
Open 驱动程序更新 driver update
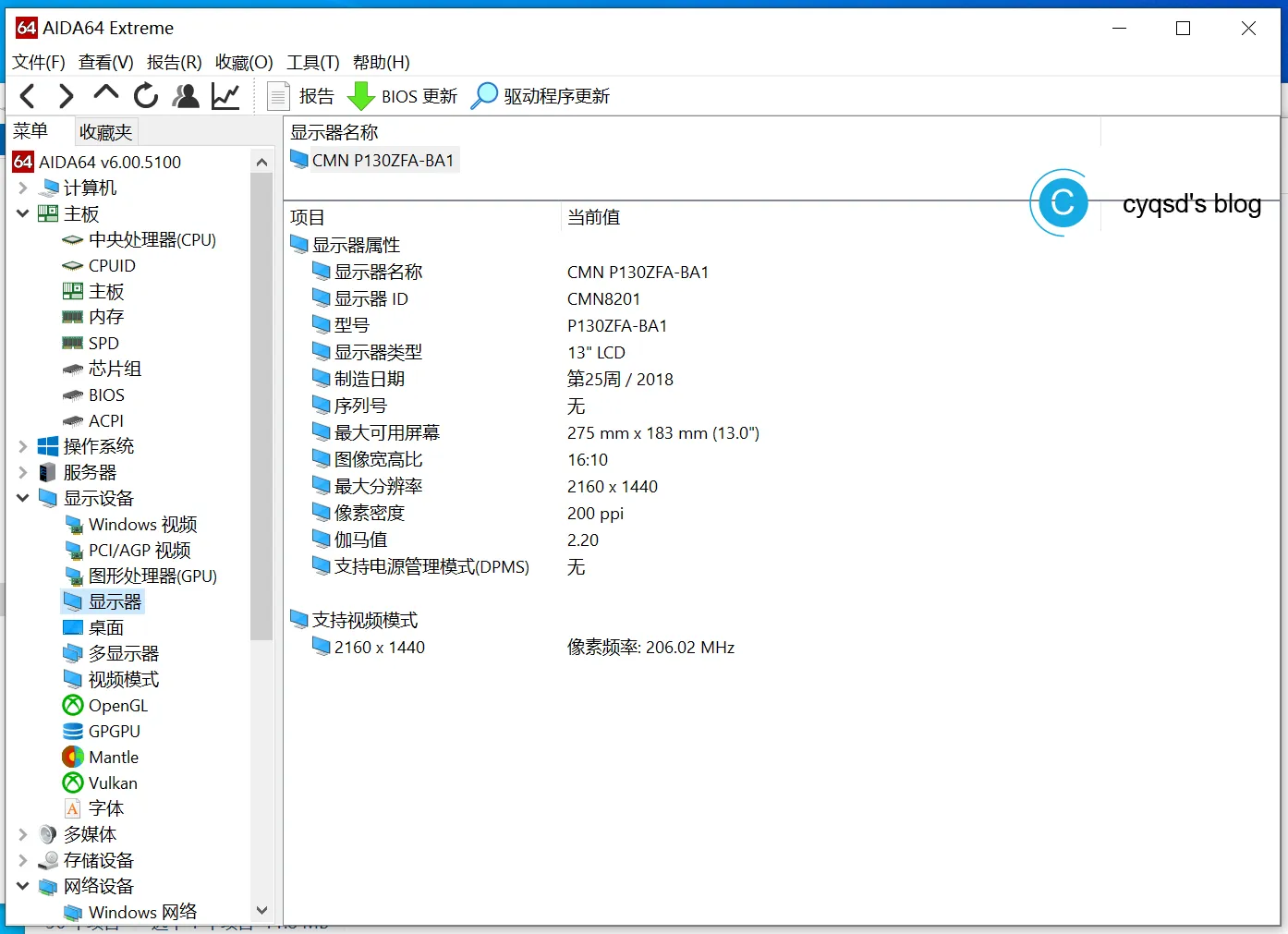pos(541,96)
